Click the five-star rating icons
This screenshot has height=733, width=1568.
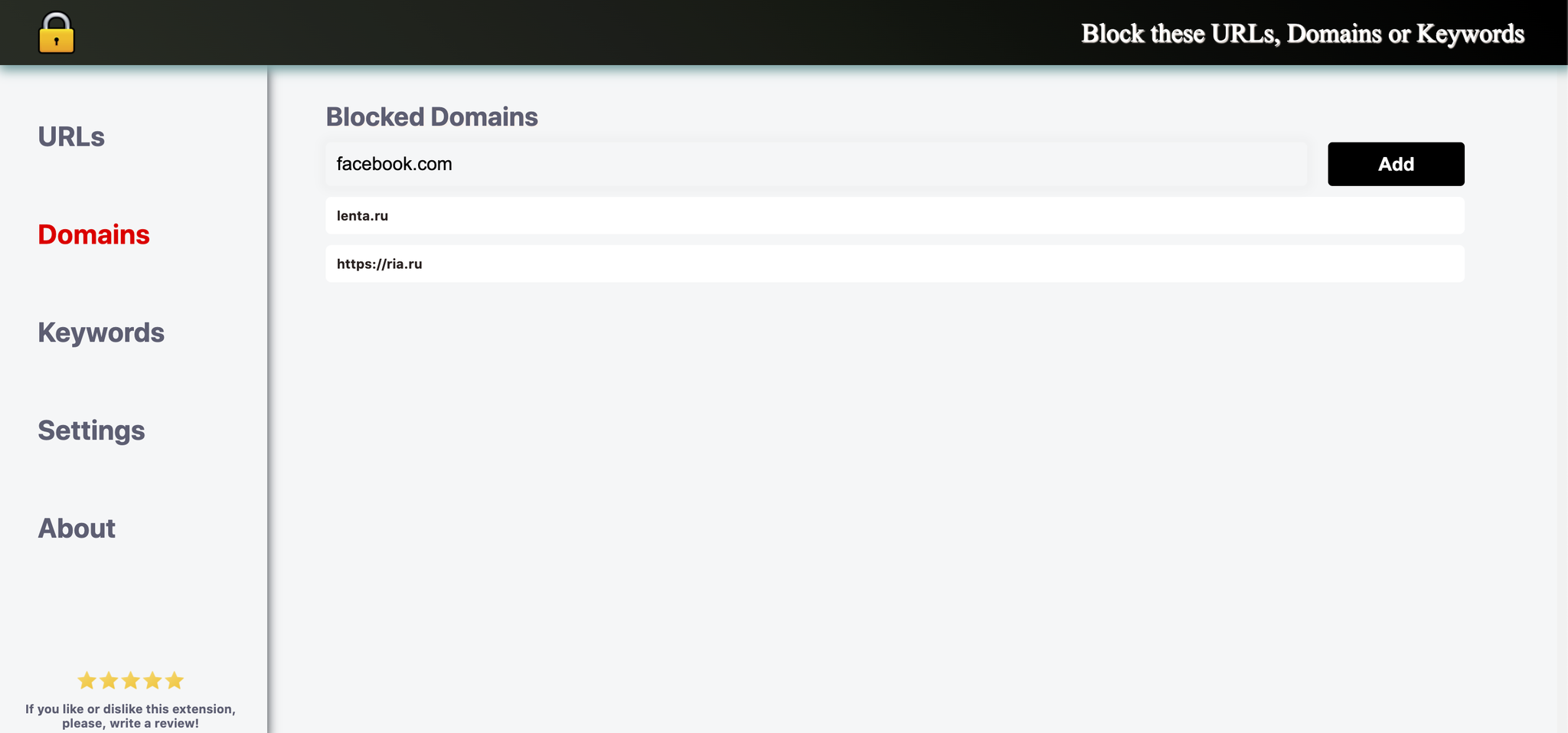(x=131, y=680)
